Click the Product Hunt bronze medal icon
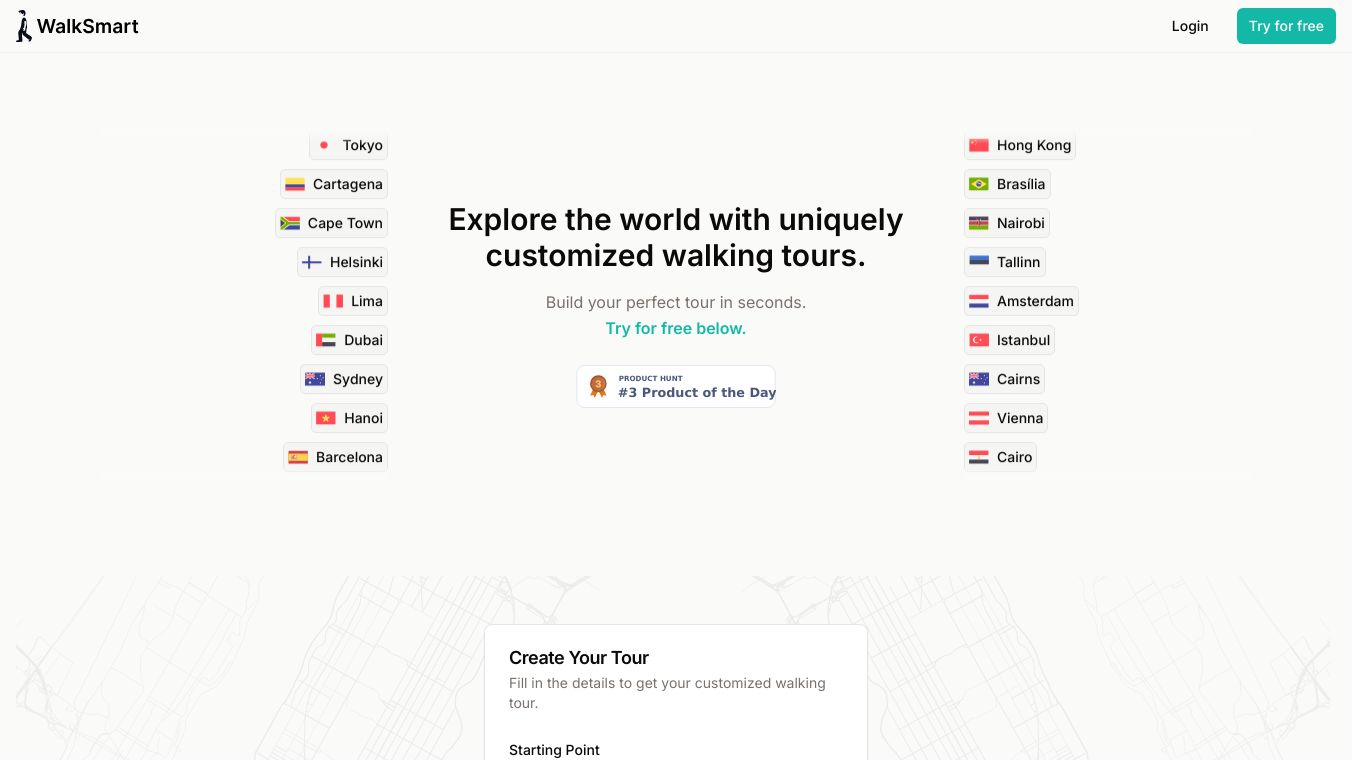Image resolution: width=1352 pixels, height=760 pixels. 598,386
